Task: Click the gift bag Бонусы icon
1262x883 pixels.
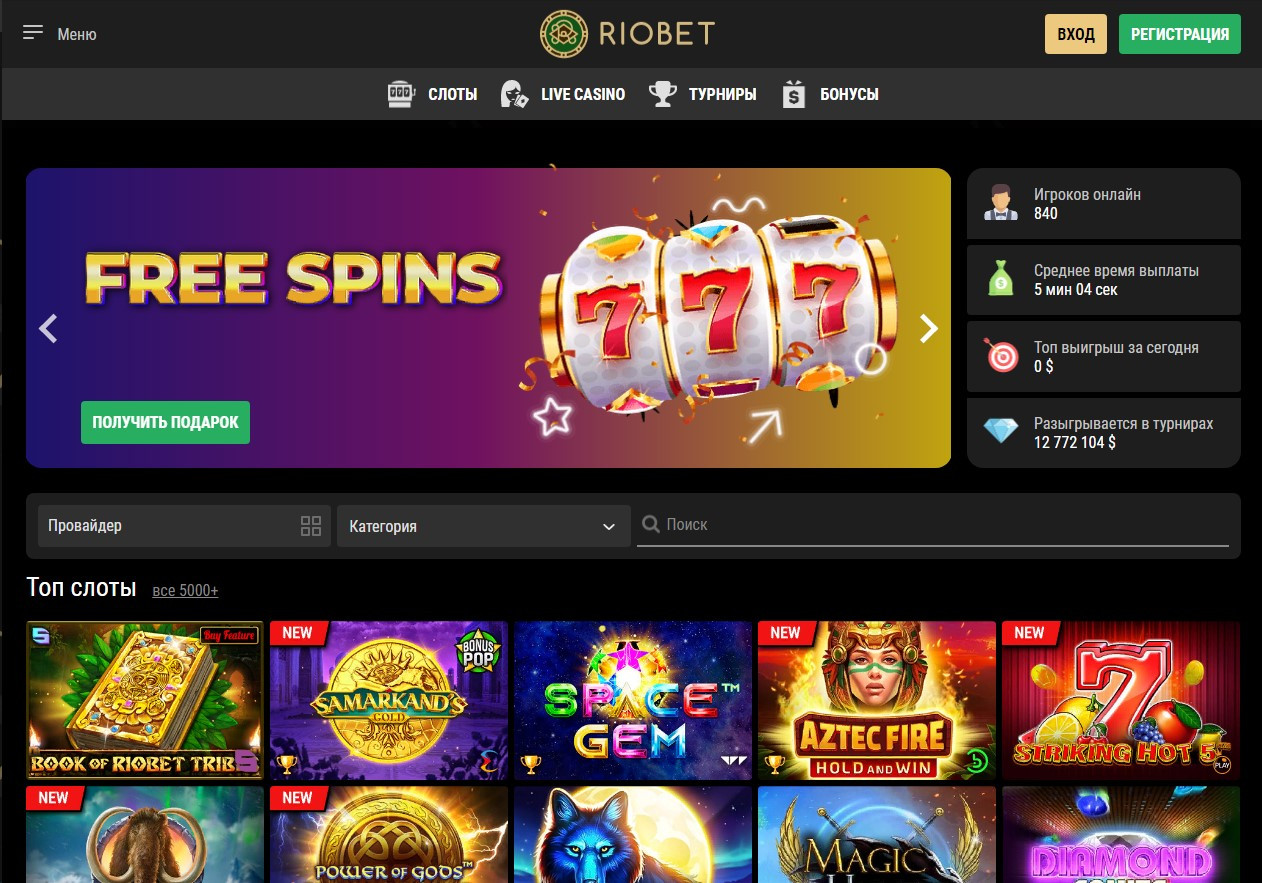Action: click(794, 94)
